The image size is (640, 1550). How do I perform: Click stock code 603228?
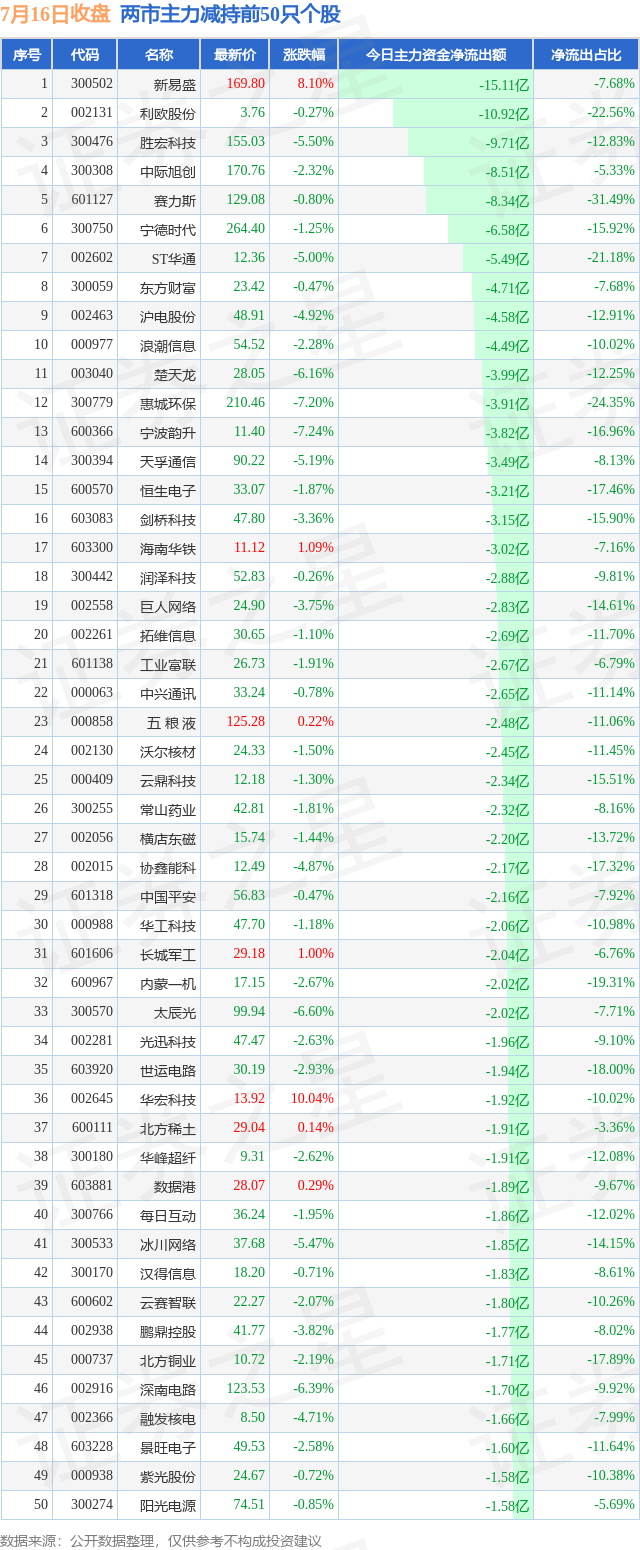91,1448
